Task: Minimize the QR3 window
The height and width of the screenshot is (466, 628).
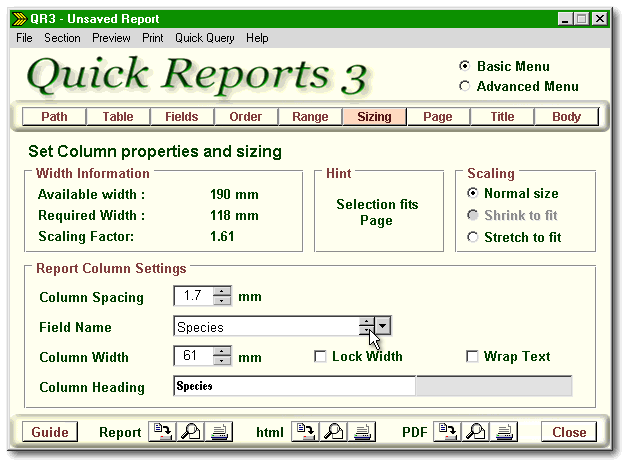Action: point(565,19)
